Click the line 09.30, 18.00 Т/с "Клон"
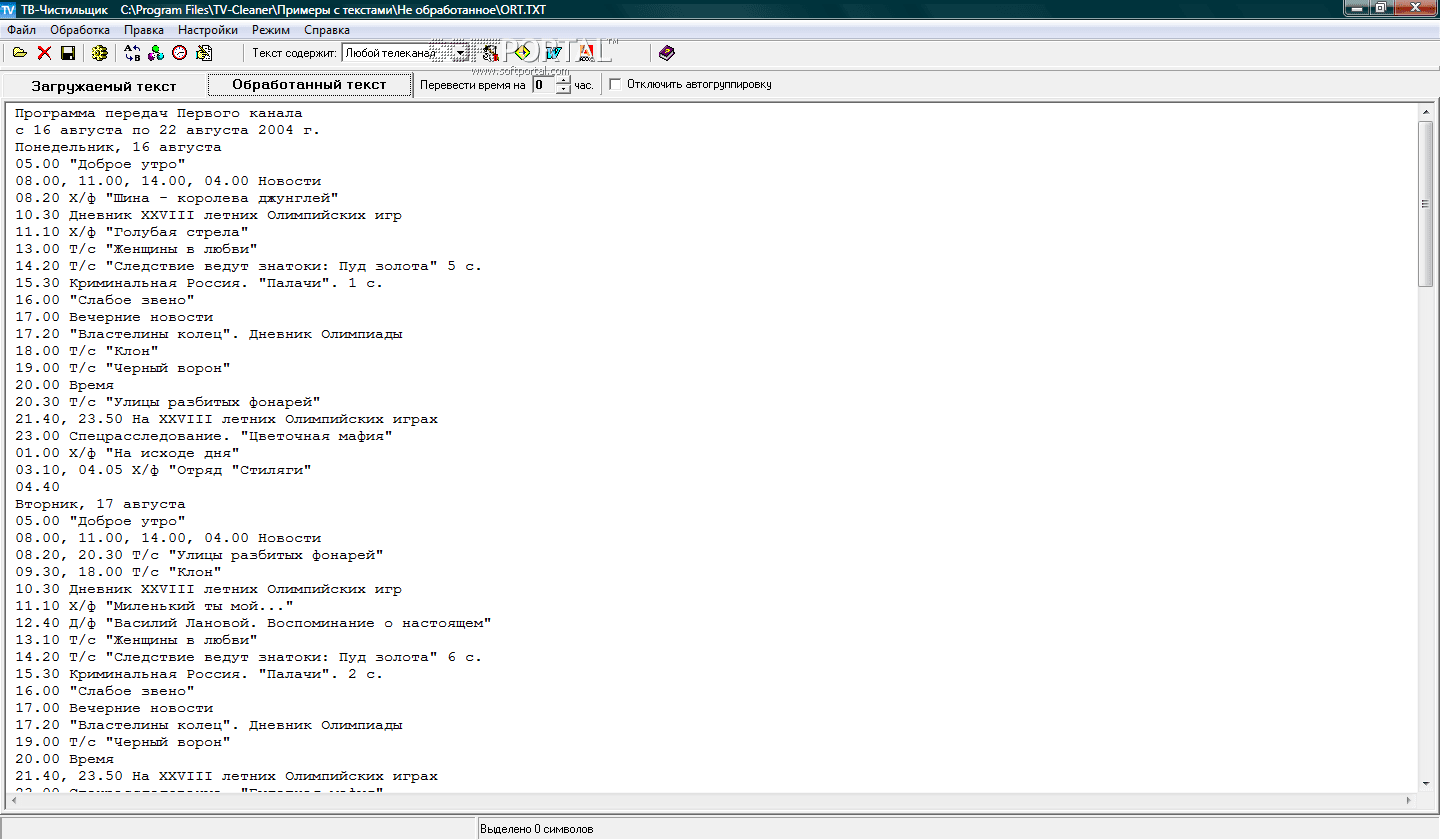Viewport: 1440px width, 840px height. tap(118, 572)
